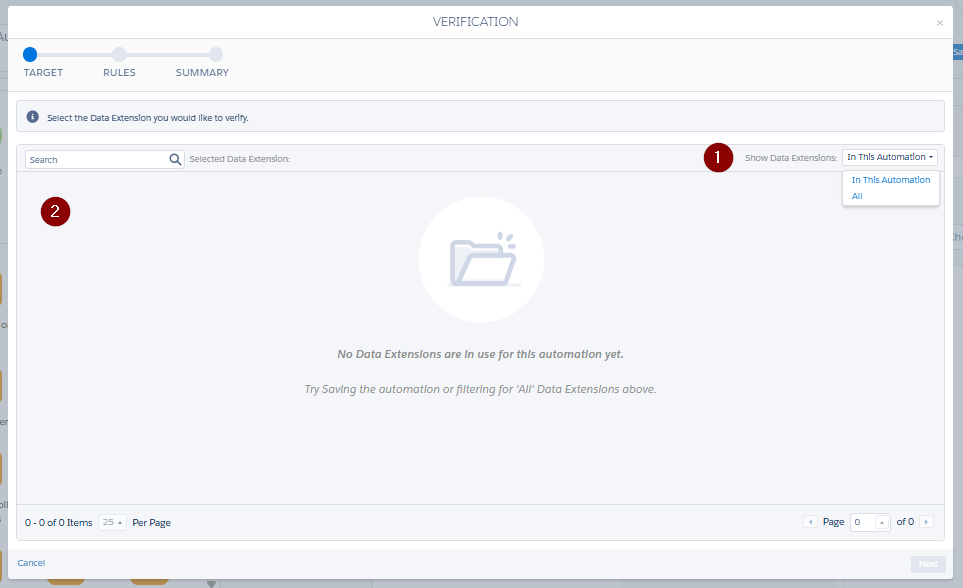This screenshot has width=963, height=588.
Task: Click the page number stepper arrow
Action: [x=882, y=522]
